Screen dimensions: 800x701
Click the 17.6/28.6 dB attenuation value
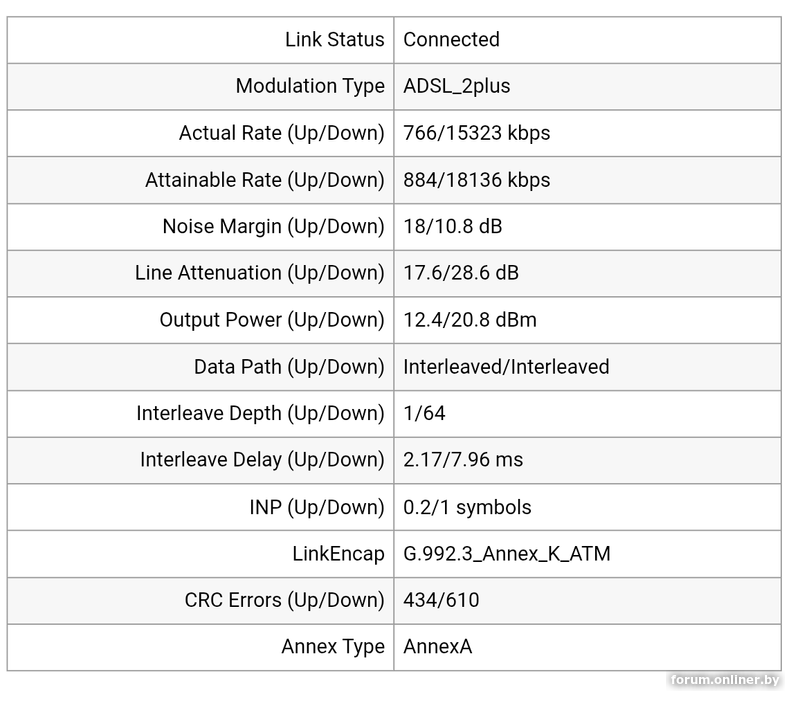460,273
